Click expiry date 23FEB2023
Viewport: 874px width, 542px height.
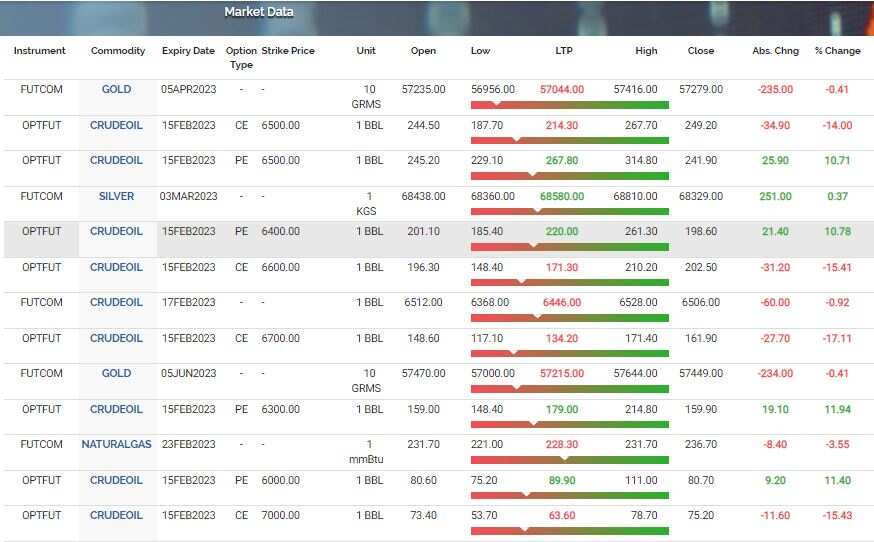pyautogui.click(x=188, y=444)
